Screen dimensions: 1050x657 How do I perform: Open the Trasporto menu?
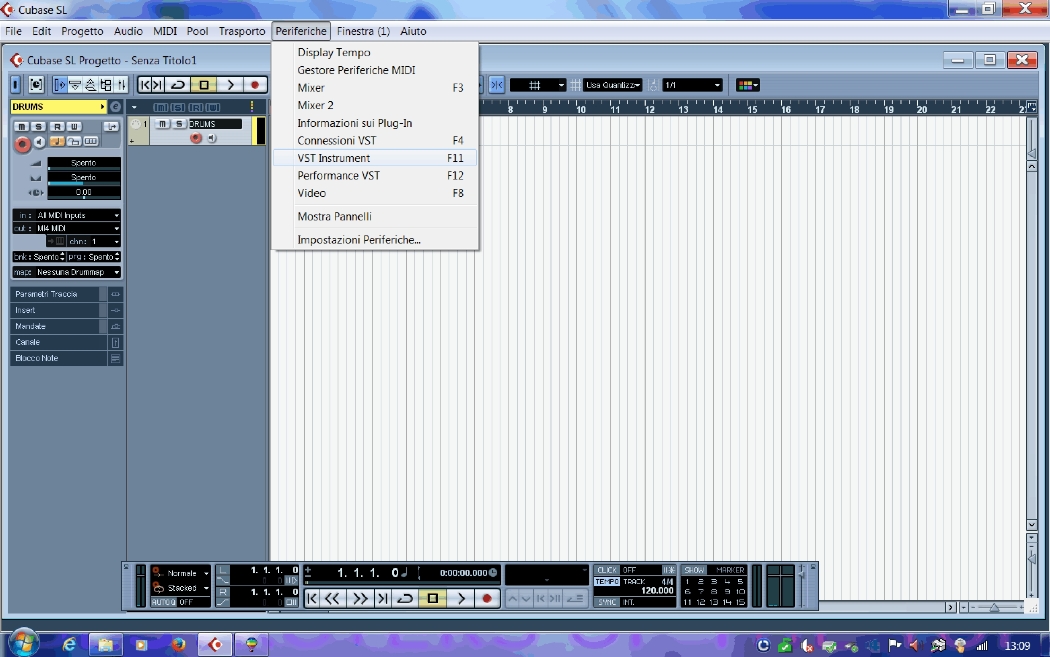point(242,31)
